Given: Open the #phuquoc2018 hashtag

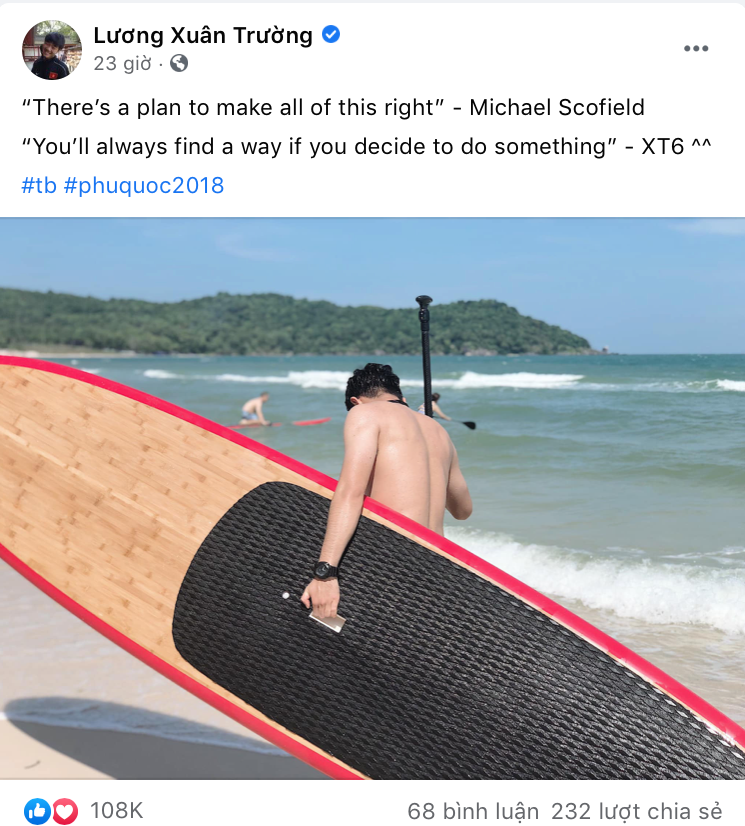Looking at the screenshot, I should pyautogui.click(x=144, y=185).
